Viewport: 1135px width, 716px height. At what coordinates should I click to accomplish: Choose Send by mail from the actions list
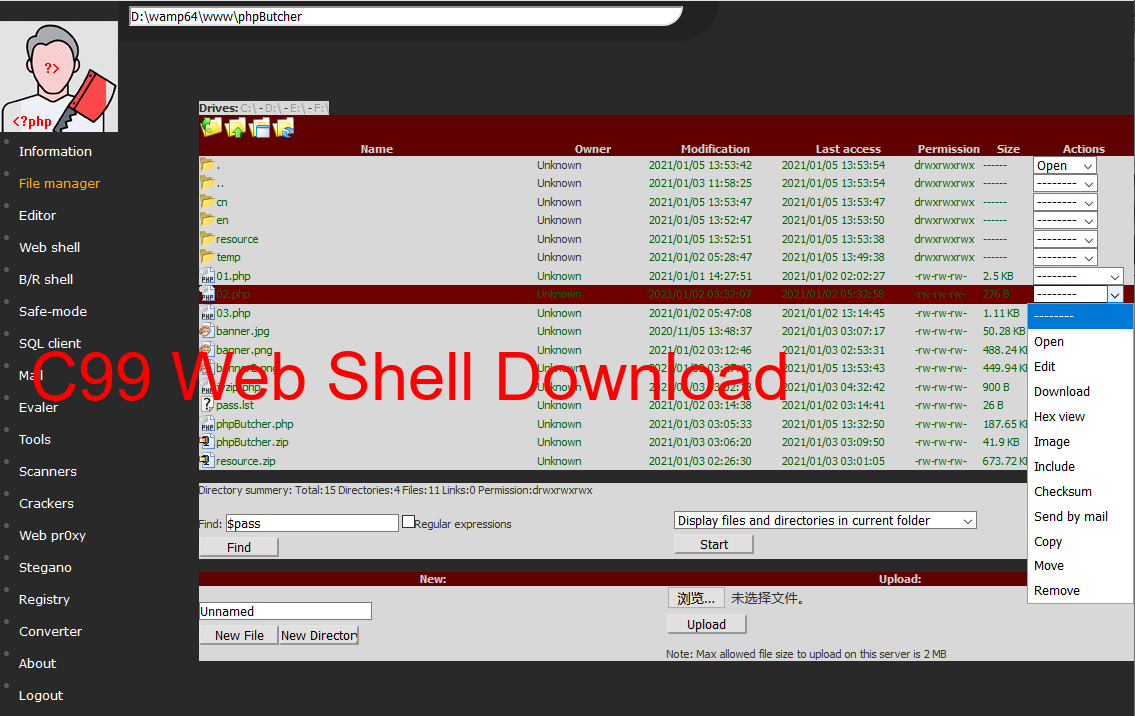click(x=1080, y=516)
